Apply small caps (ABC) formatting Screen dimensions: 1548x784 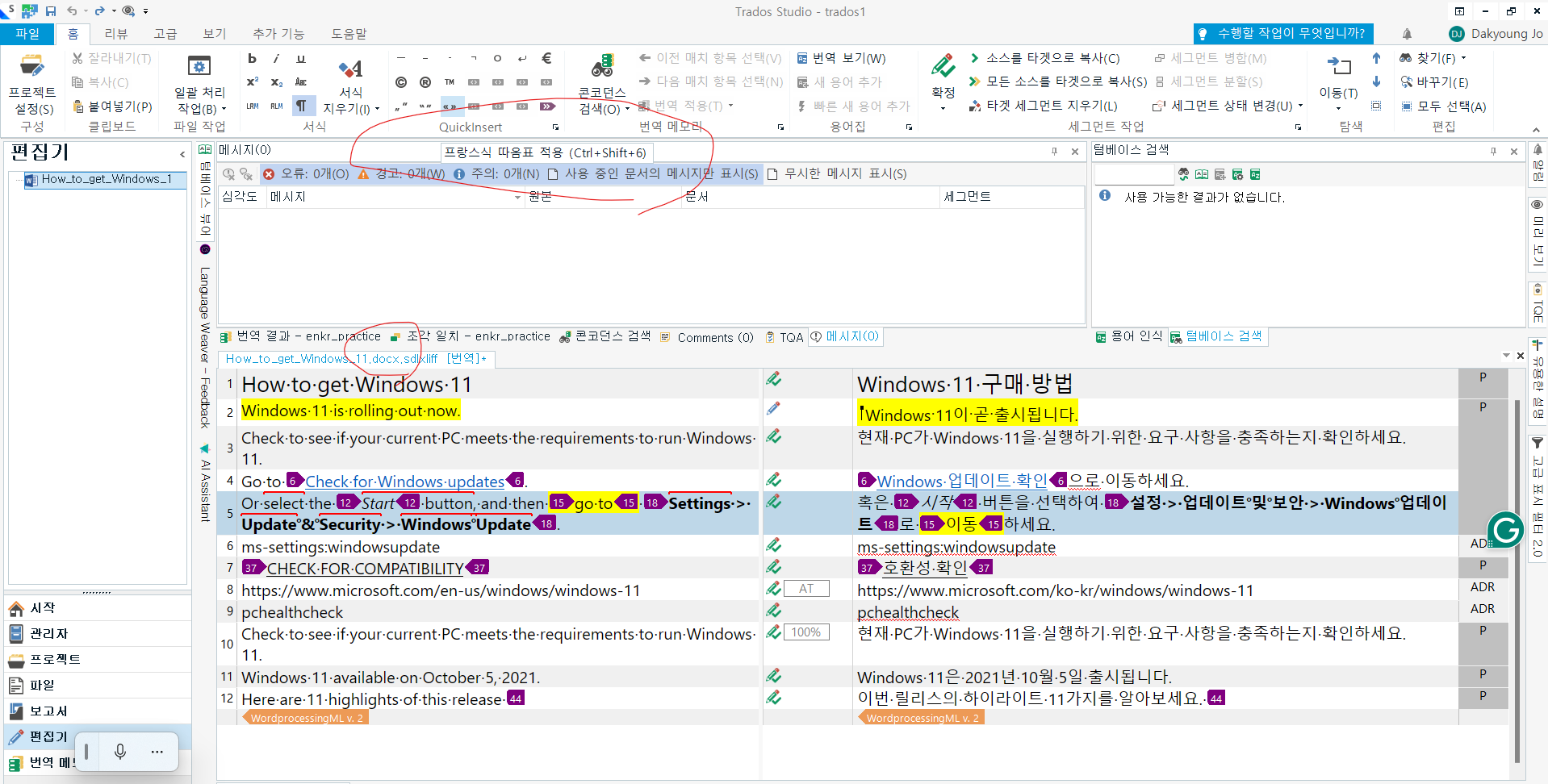coord(300,81)
